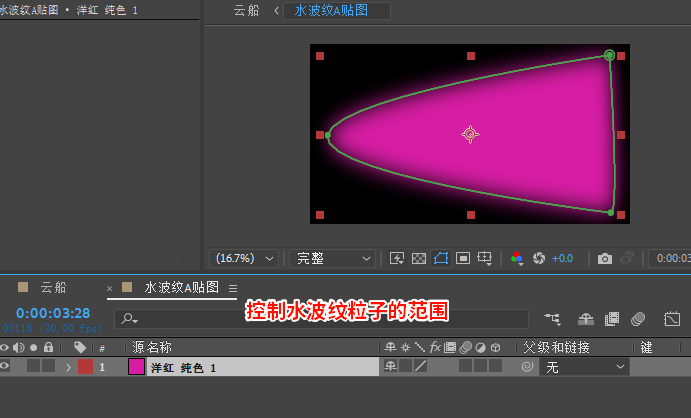Click the viewer bottom timecode display
This screenshot has height=418, width=691.
click(x=671, y=258)
